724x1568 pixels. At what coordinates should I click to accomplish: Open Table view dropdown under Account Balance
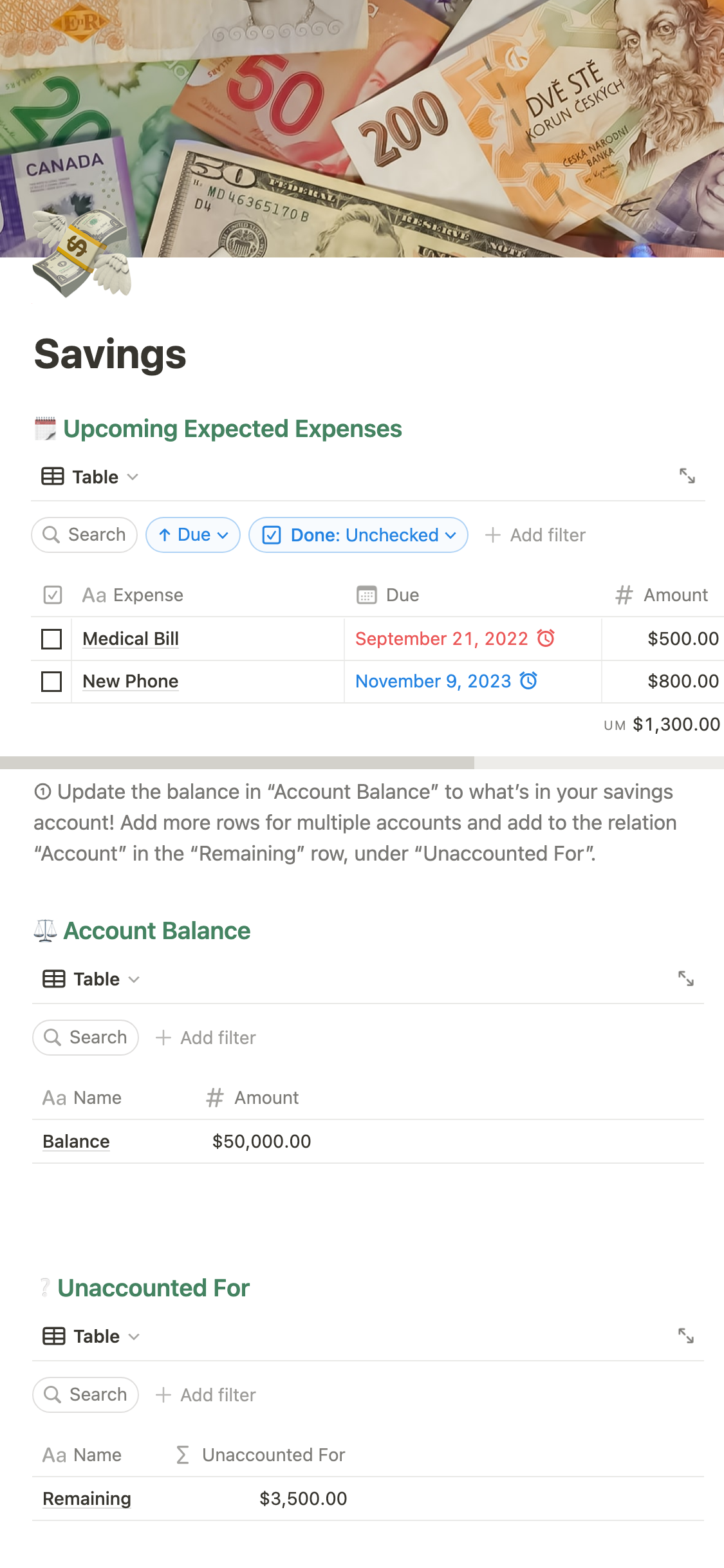tap(91, 979)
